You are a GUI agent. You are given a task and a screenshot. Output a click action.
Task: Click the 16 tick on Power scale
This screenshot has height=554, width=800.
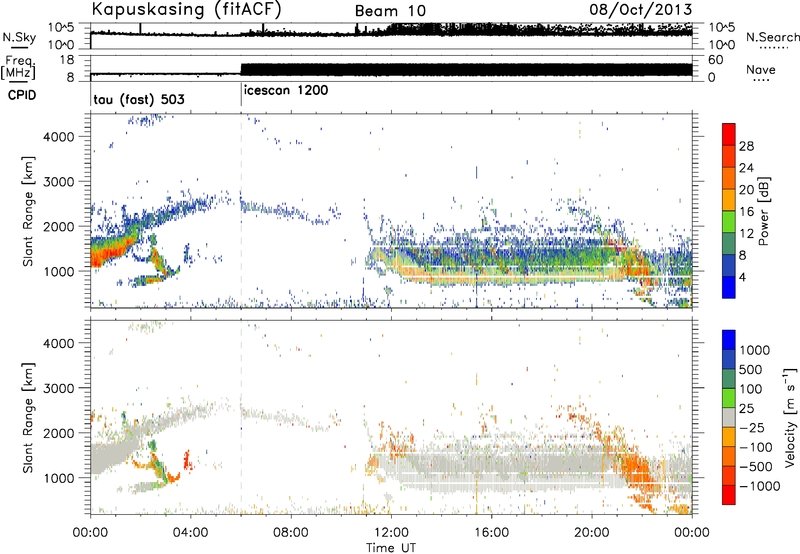[x=746, y=212]
